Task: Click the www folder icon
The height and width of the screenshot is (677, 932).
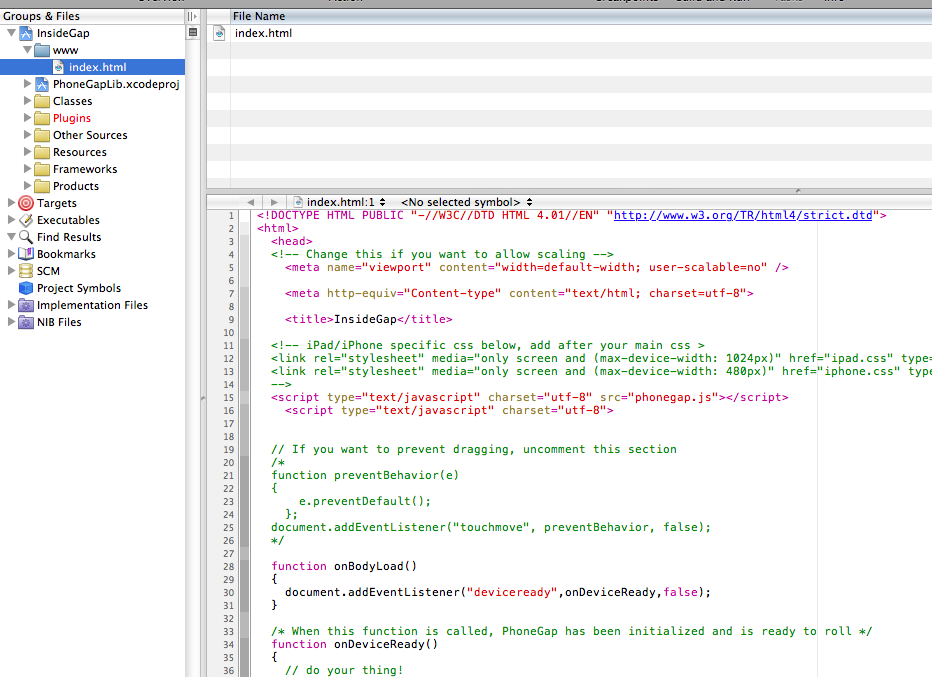Action: pyautogui.click(x=42, y=50)
